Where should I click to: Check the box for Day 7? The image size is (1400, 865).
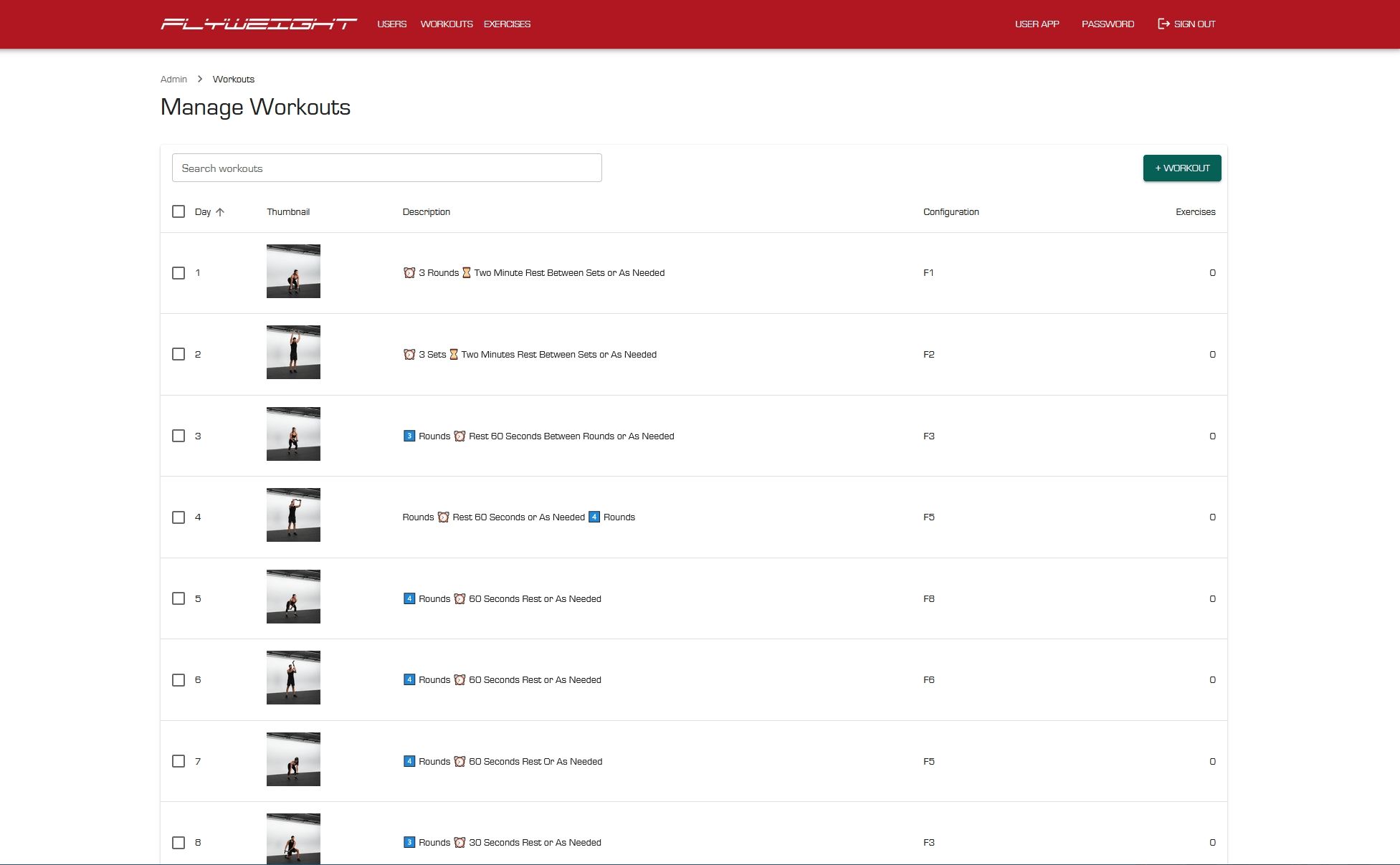pyautogui.click(x=178, y=761)
